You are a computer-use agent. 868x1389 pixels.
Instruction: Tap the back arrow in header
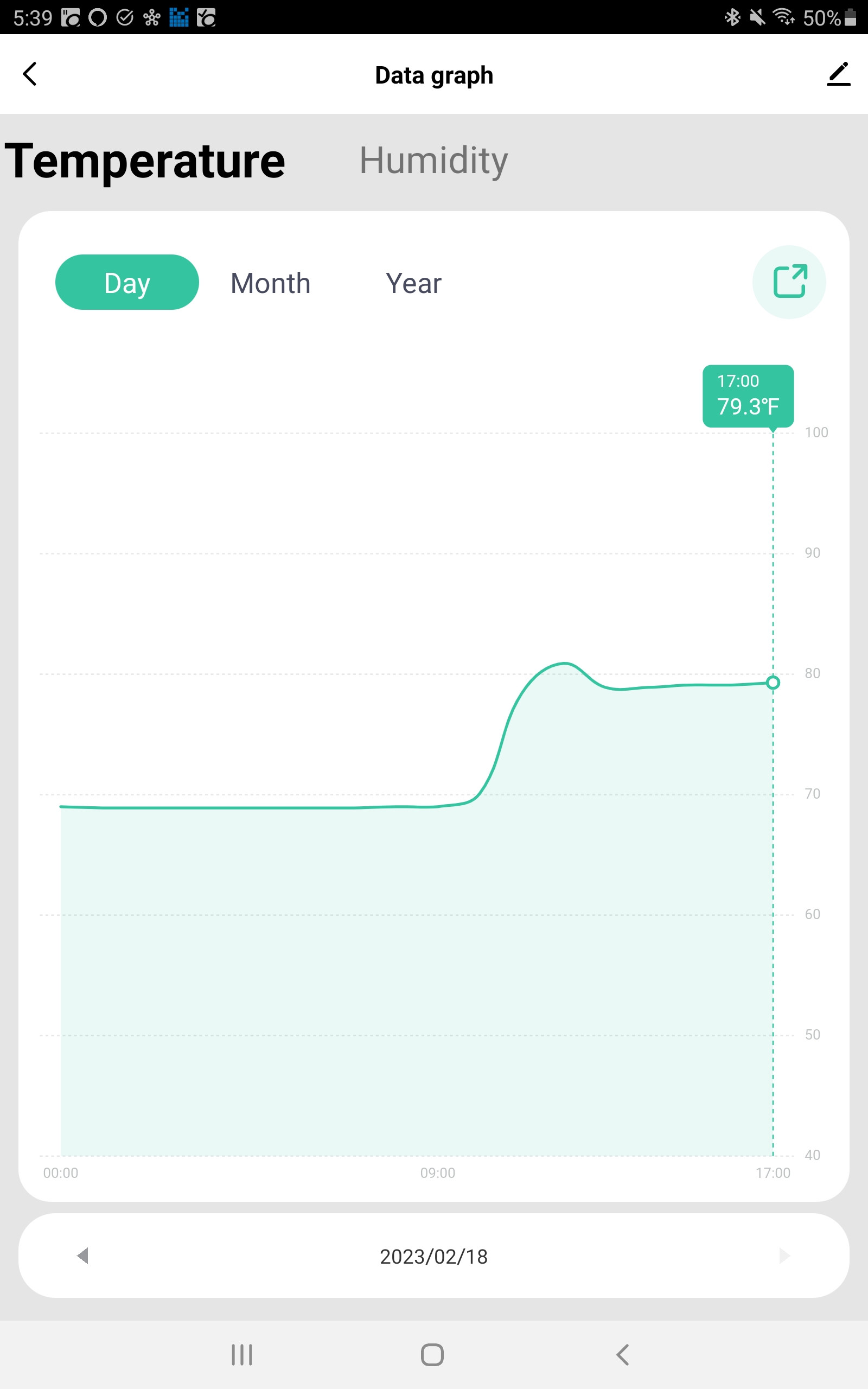(x=30, y=74)
